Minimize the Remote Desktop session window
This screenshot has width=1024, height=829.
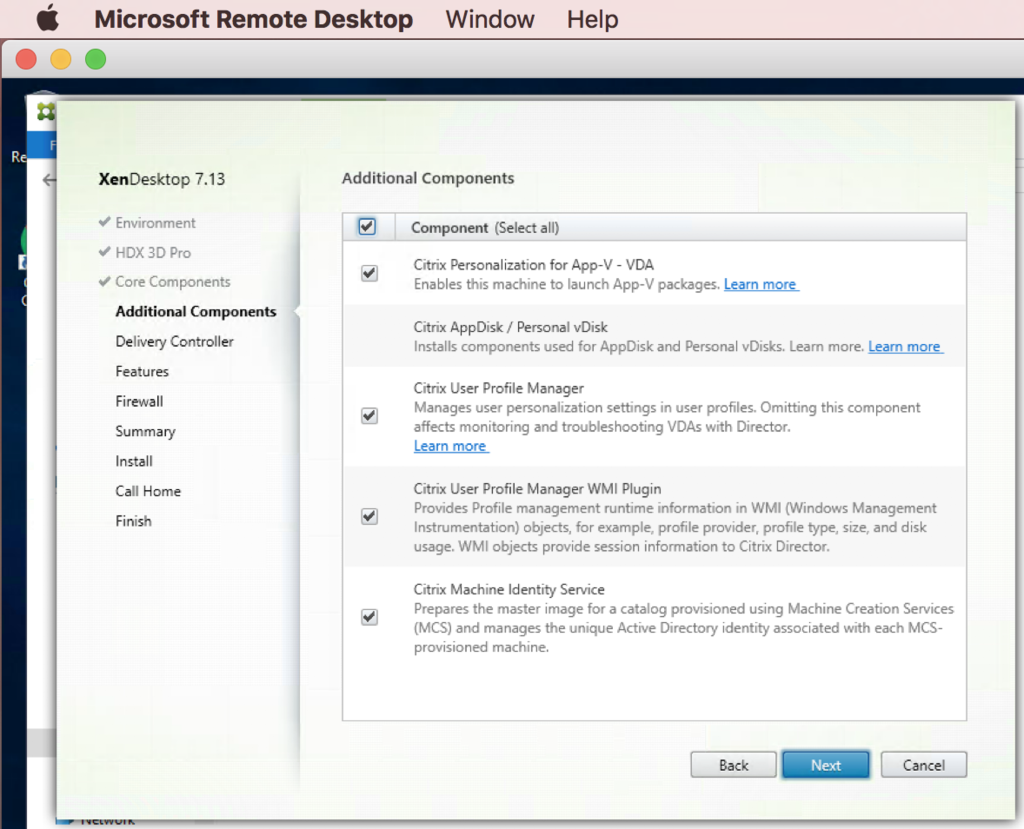point(61,59)
